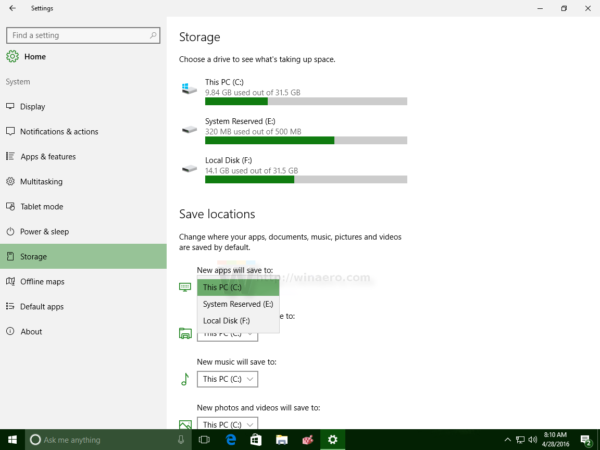
Task: Click the Cortana microphone icon
Action: 181,440
